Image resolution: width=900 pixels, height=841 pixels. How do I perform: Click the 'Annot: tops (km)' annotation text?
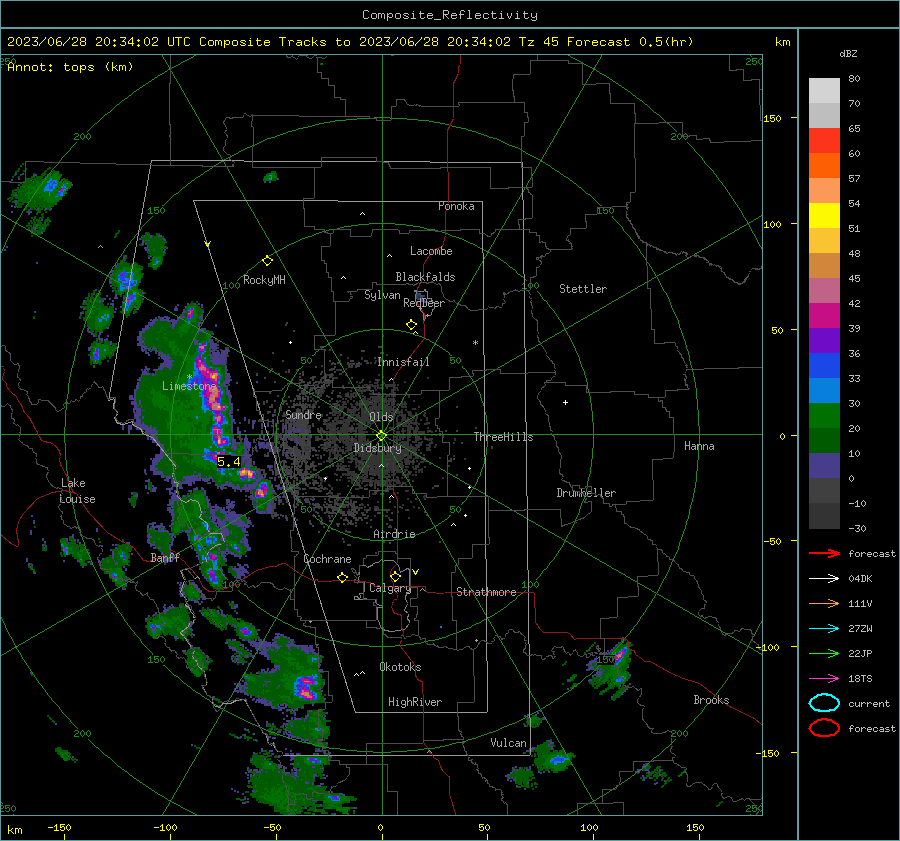pos(70,67)
